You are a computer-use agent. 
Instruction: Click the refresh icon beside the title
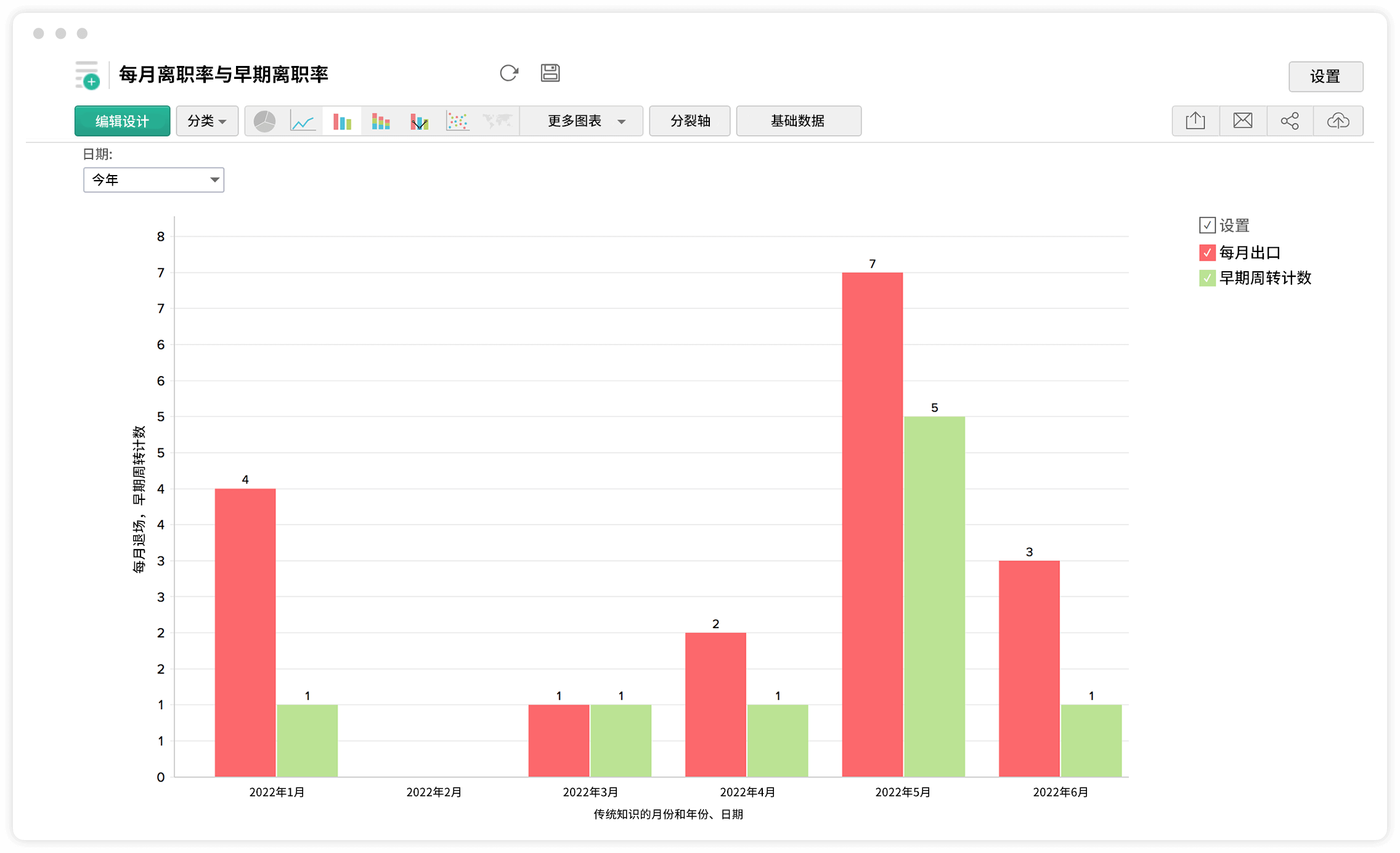pyautogui.click(x=509, y=73)
